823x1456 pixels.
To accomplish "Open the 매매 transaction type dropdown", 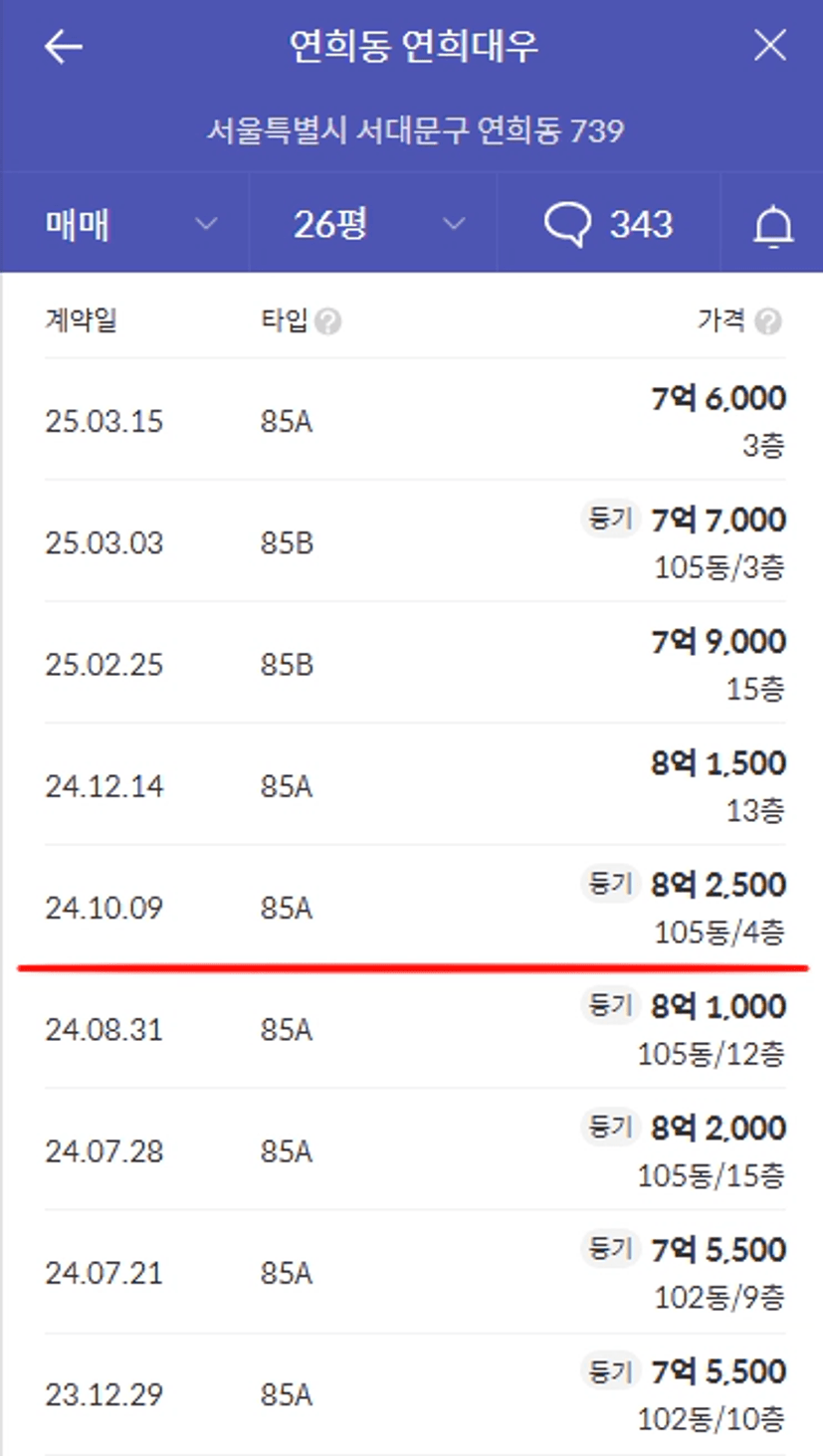I will [x=129, y=224].
